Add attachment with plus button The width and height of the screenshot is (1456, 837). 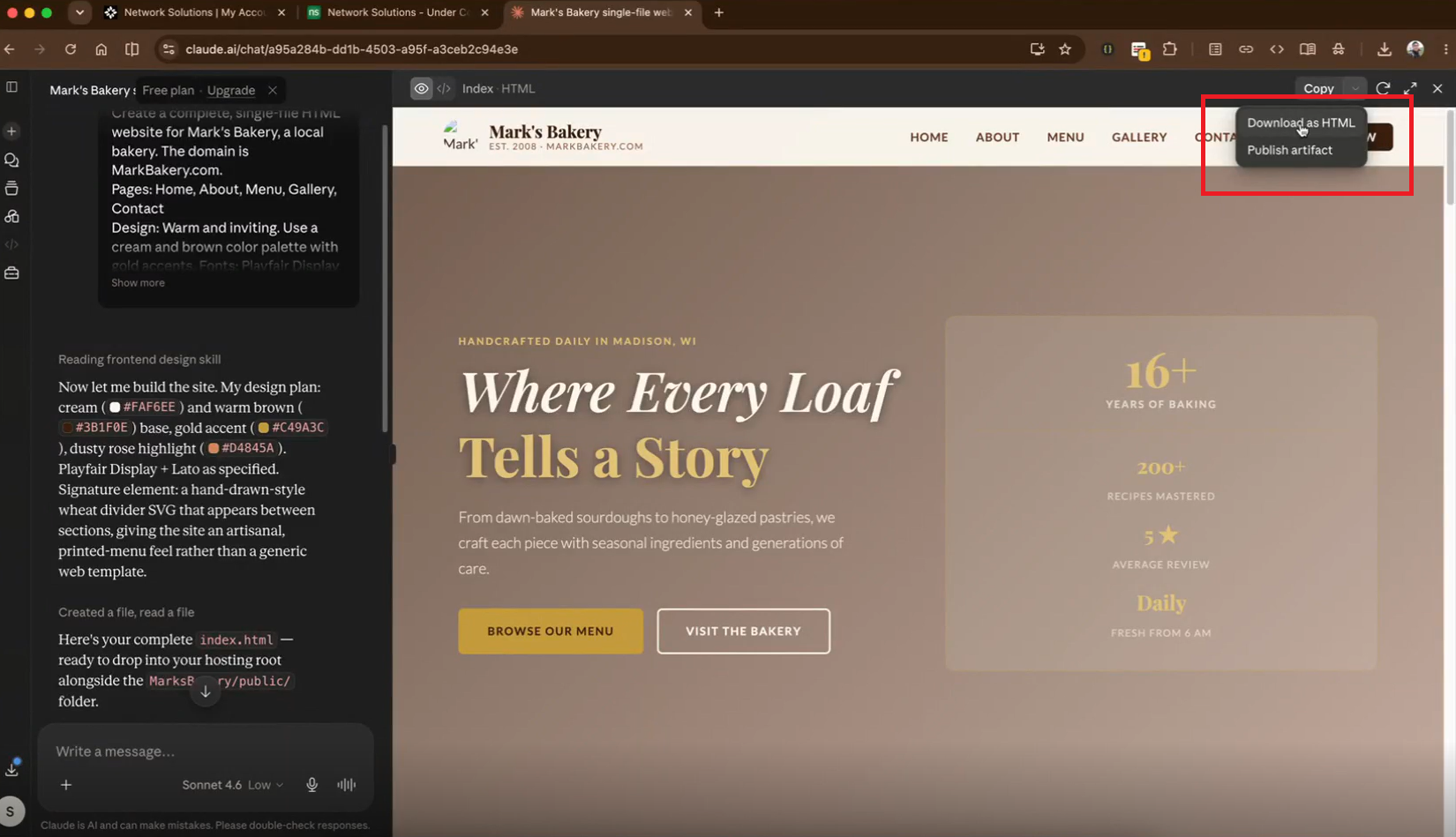tap(66, 785)
